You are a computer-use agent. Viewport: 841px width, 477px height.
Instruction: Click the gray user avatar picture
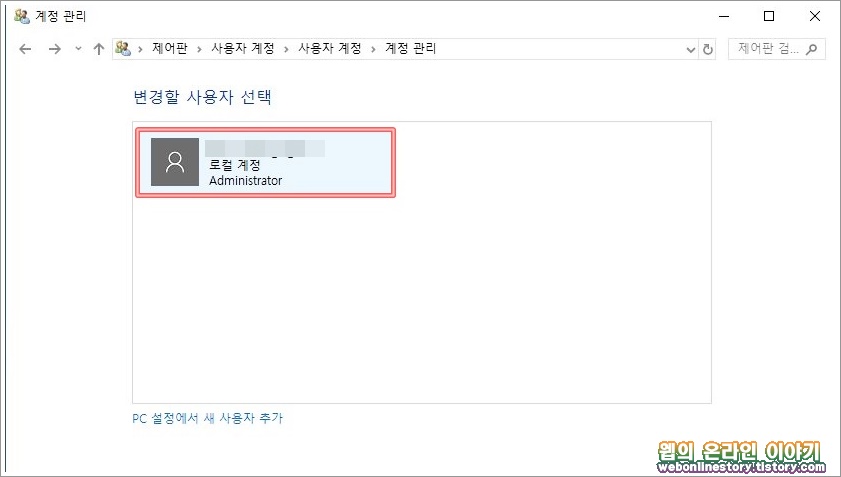175,162
